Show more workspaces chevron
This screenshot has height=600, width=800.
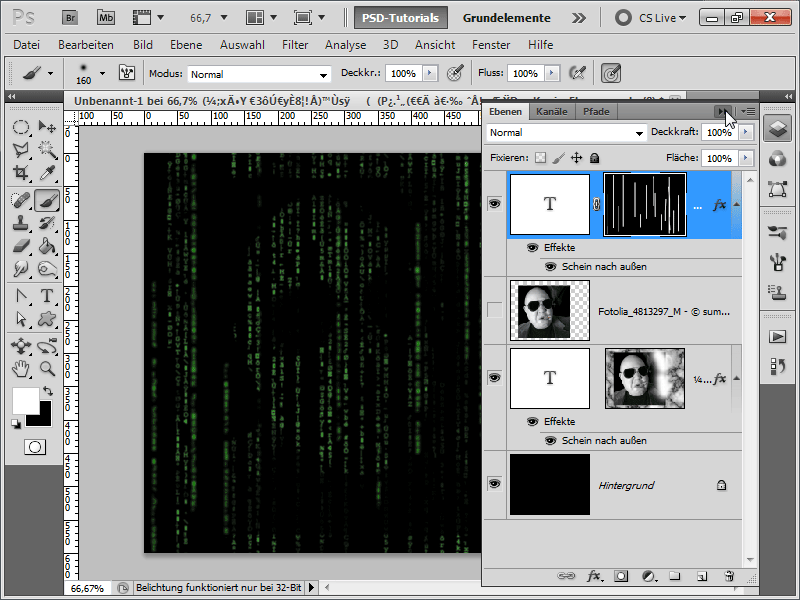point(579,18)
